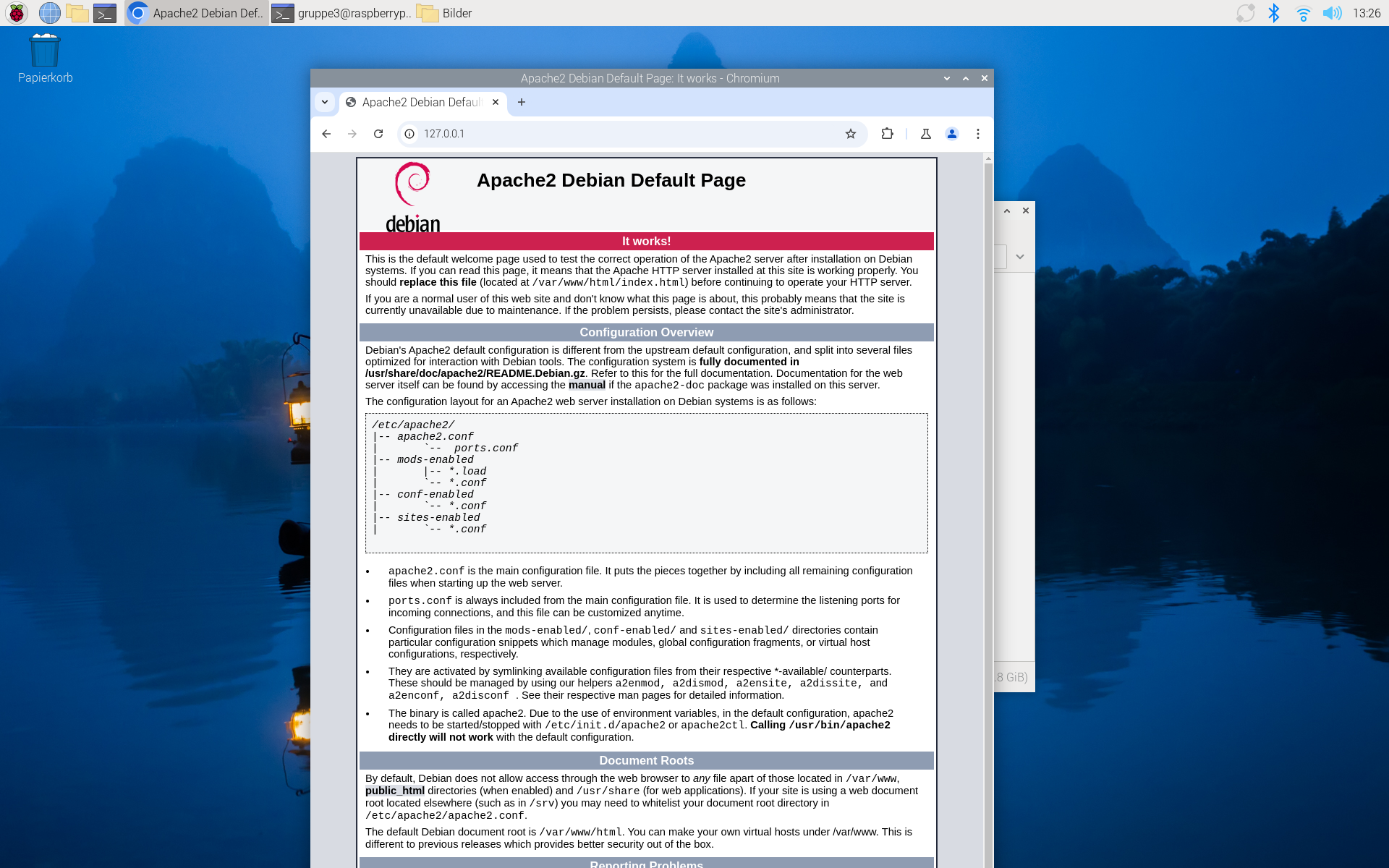View site information for 127.0.0.1
1389x868 pixels.
point(409,134)
